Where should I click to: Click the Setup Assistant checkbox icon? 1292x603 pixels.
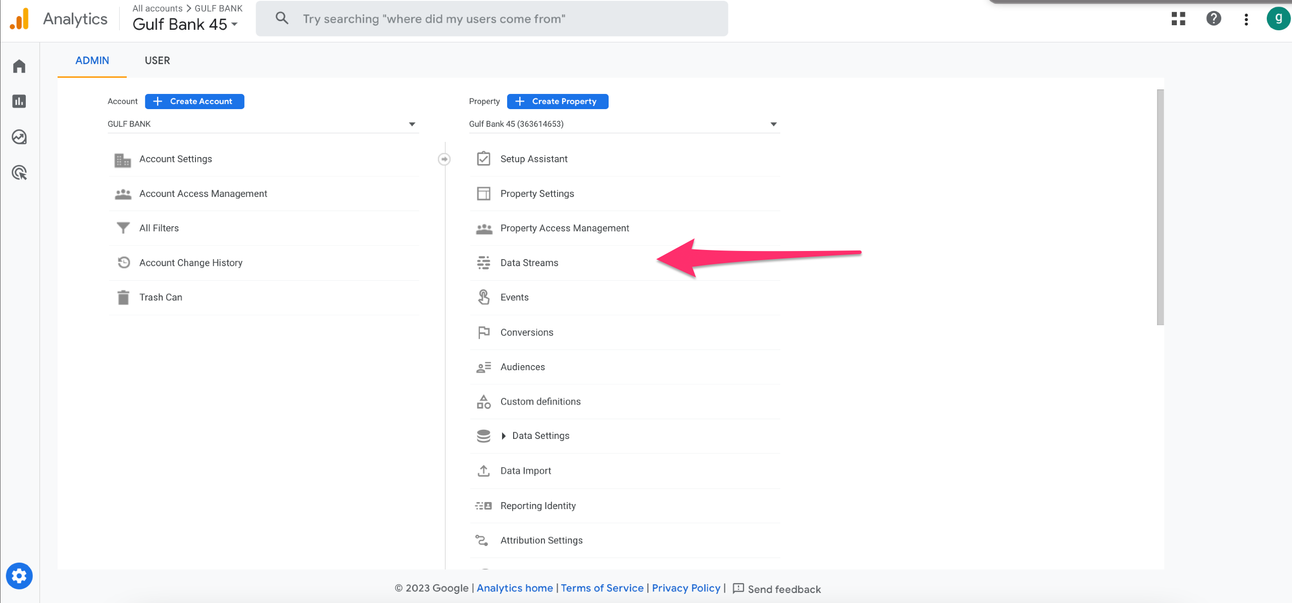click(484, 159)
